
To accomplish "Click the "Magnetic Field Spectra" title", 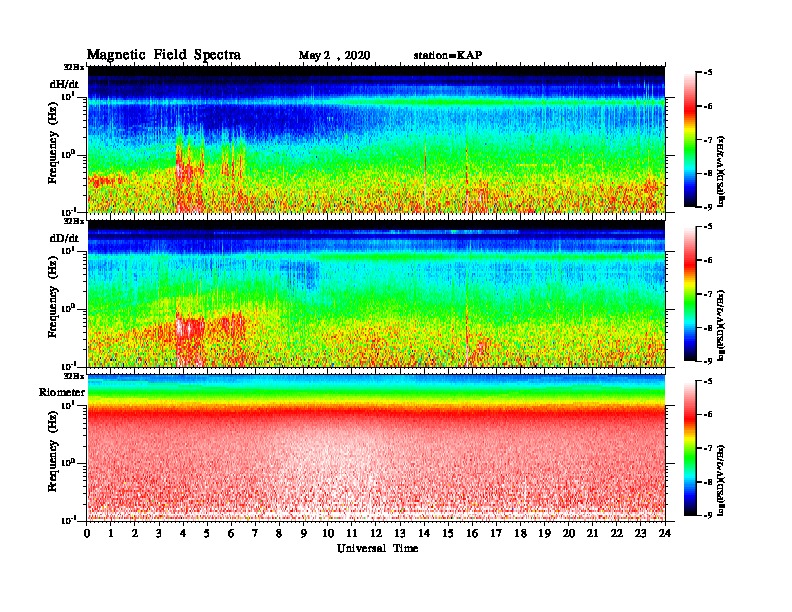I will click(164, 55).
